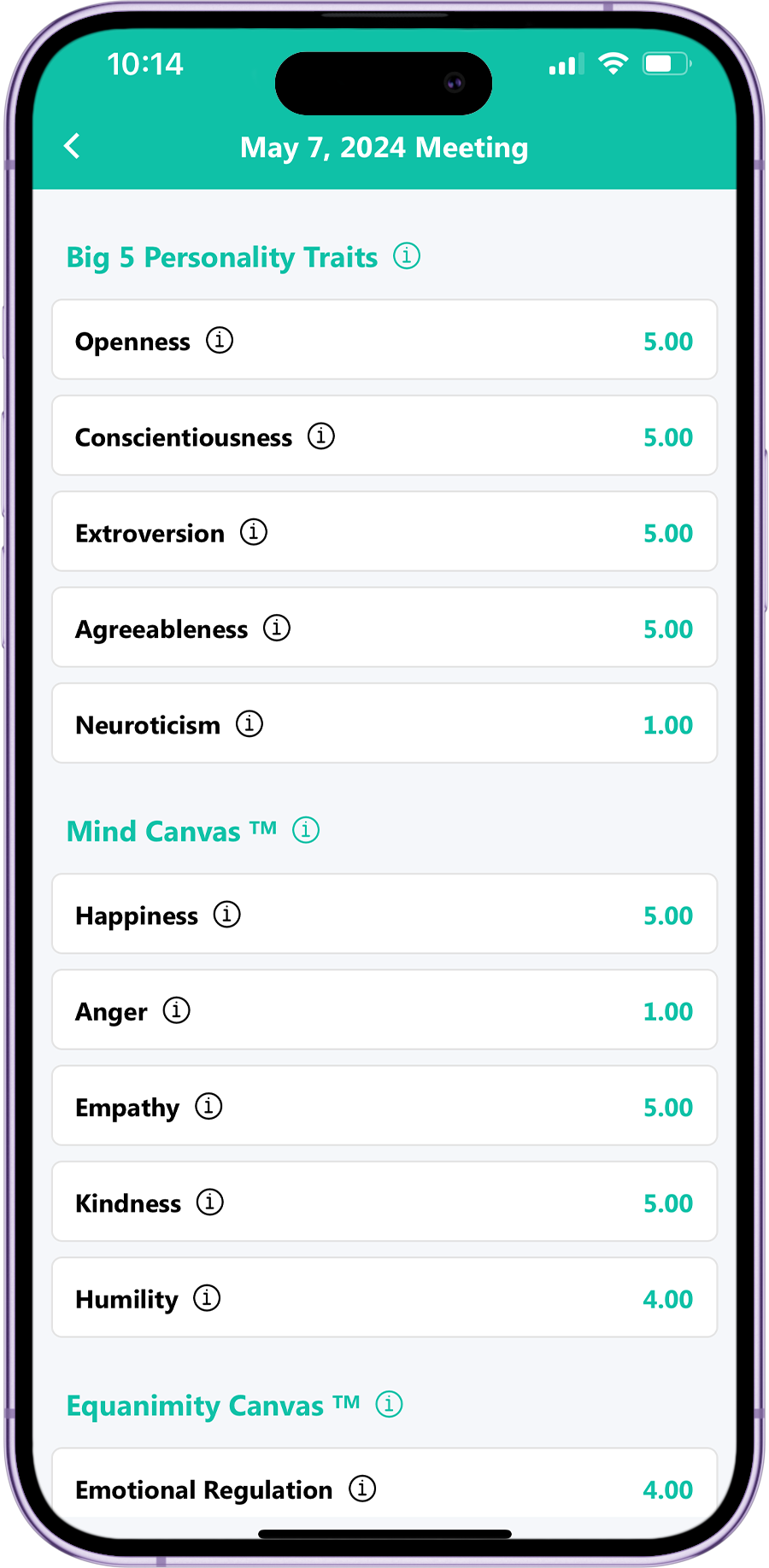The image size is (769, 1568).
Task: Tap the Openness info icon
Action: [220, 340]
